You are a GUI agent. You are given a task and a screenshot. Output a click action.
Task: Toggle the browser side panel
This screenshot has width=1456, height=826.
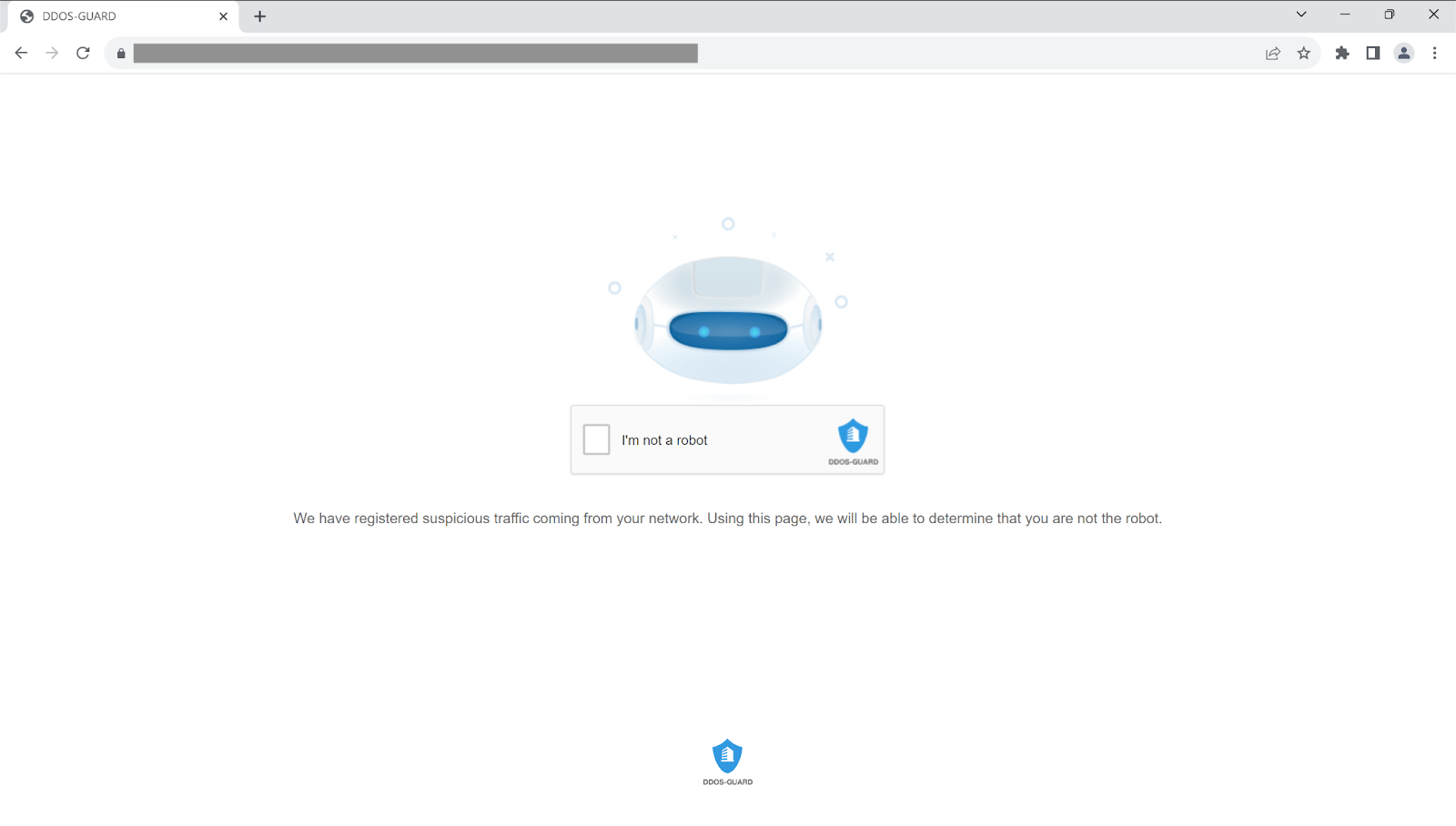point(1373,53)
